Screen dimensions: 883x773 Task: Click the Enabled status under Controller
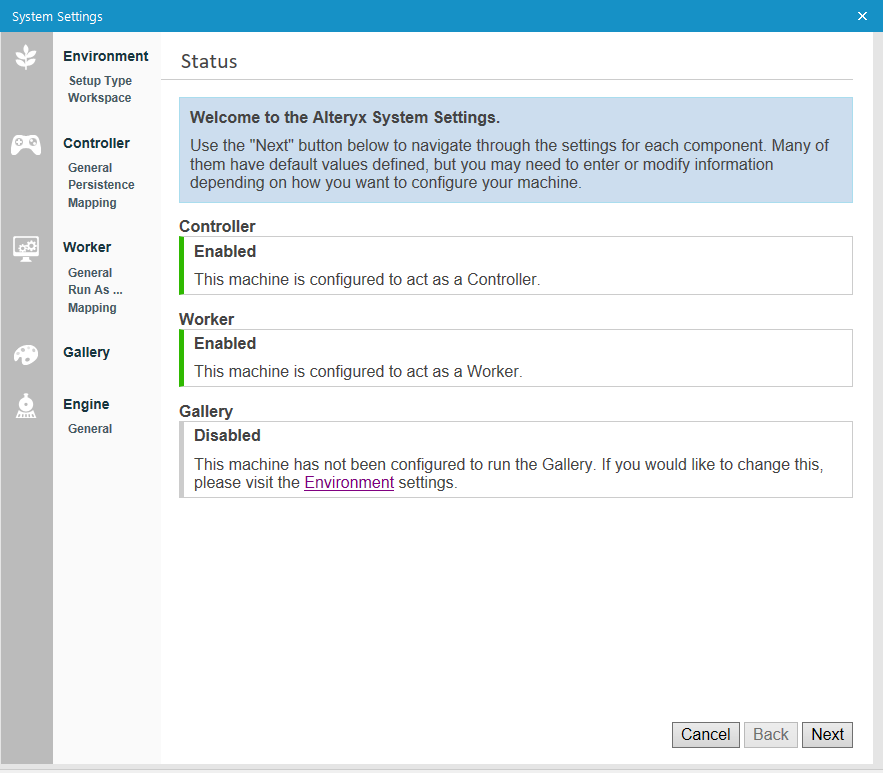coord(225,252)
